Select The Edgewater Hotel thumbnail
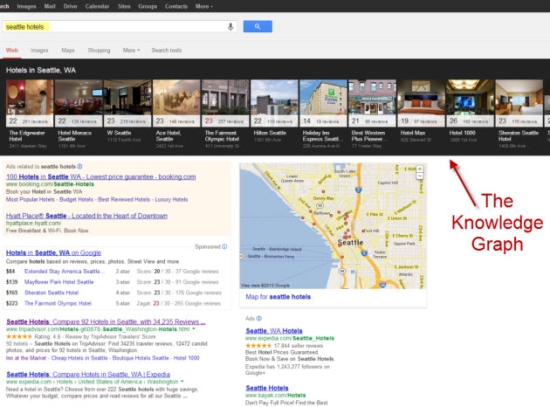The height and width of the screenshot is (407, 550). [29, 103]
